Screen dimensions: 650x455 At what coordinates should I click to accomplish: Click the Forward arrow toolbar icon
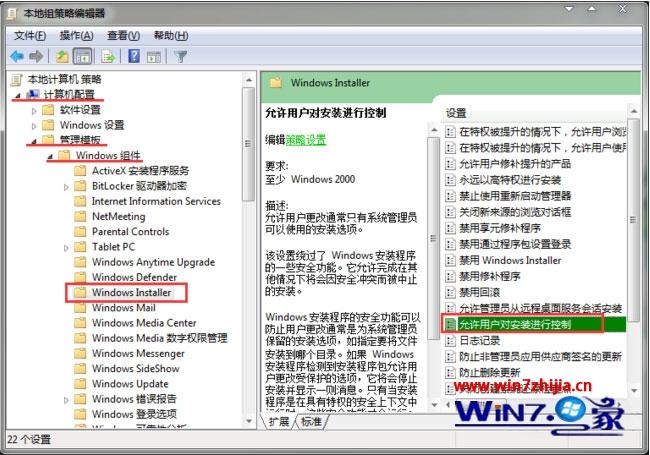36,56
